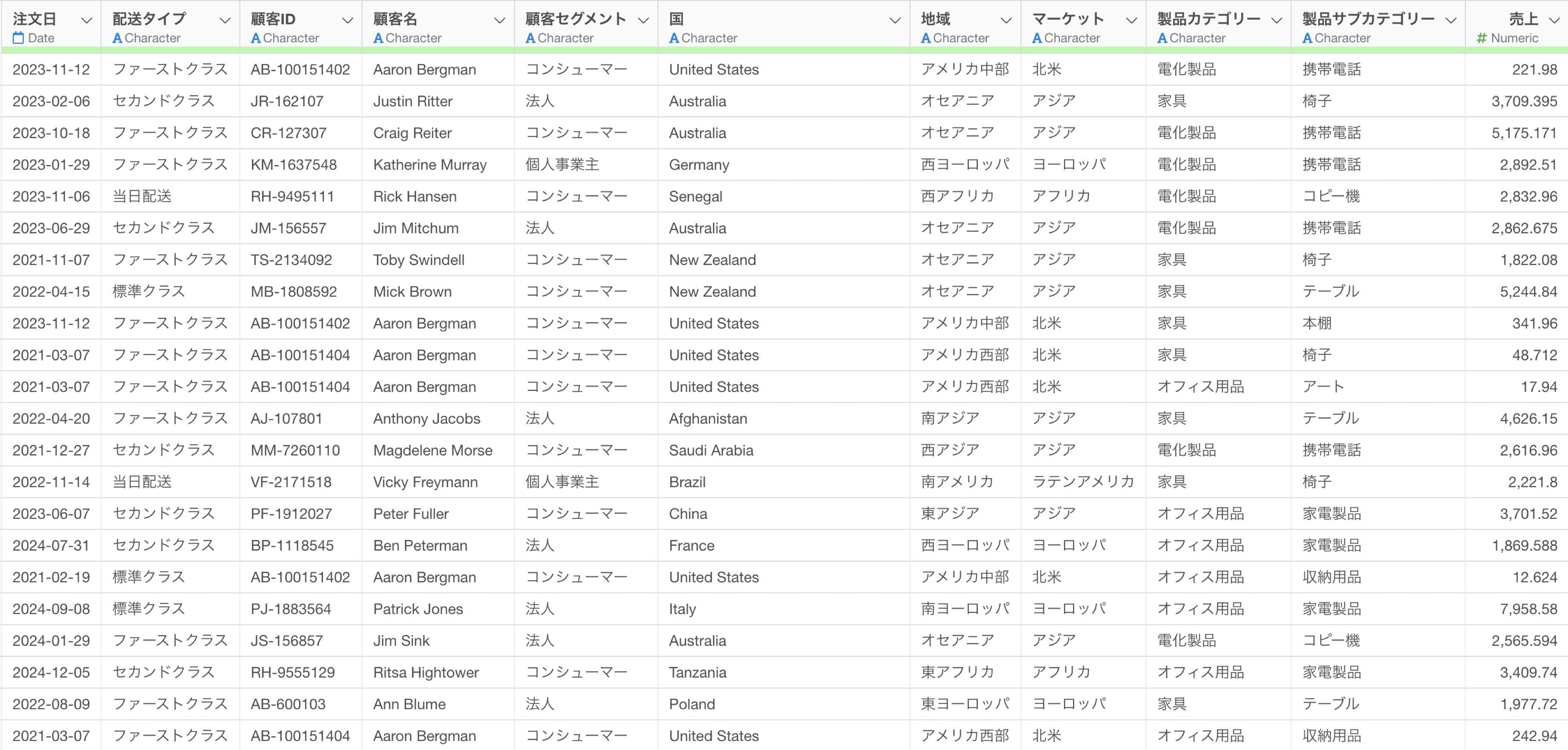This screenshot has height=750, width=1568.
Task: Click the Tanzania country cell
Action: coord(697,672)
